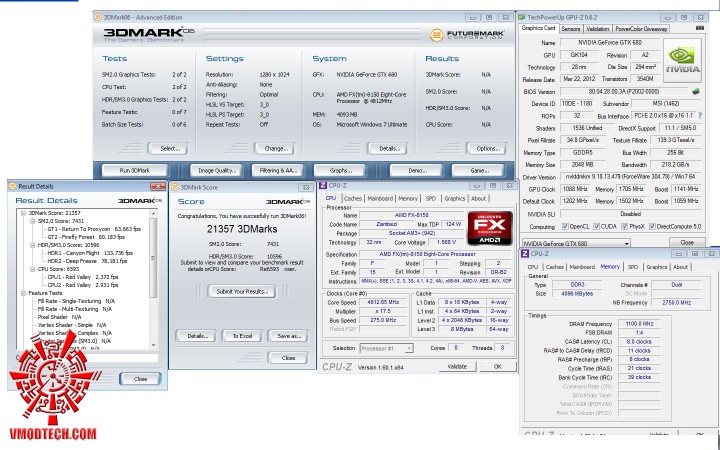Toggle the DirectCompute 5.0 checkbox
The height and width of the screenshot is (450, 720).
tap(652, 226)
